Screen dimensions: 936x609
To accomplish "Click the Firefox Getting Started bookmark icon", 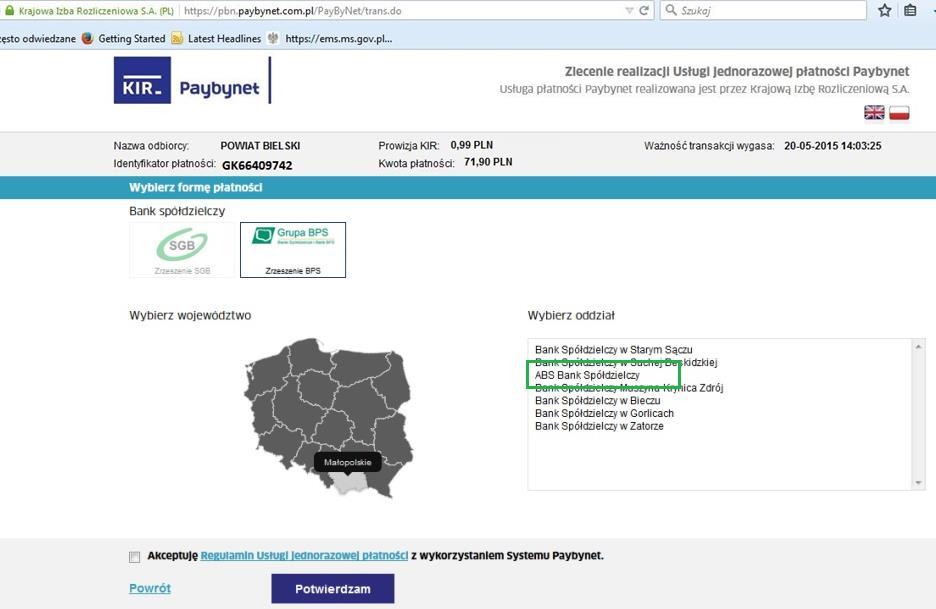I will pos(88,38).
